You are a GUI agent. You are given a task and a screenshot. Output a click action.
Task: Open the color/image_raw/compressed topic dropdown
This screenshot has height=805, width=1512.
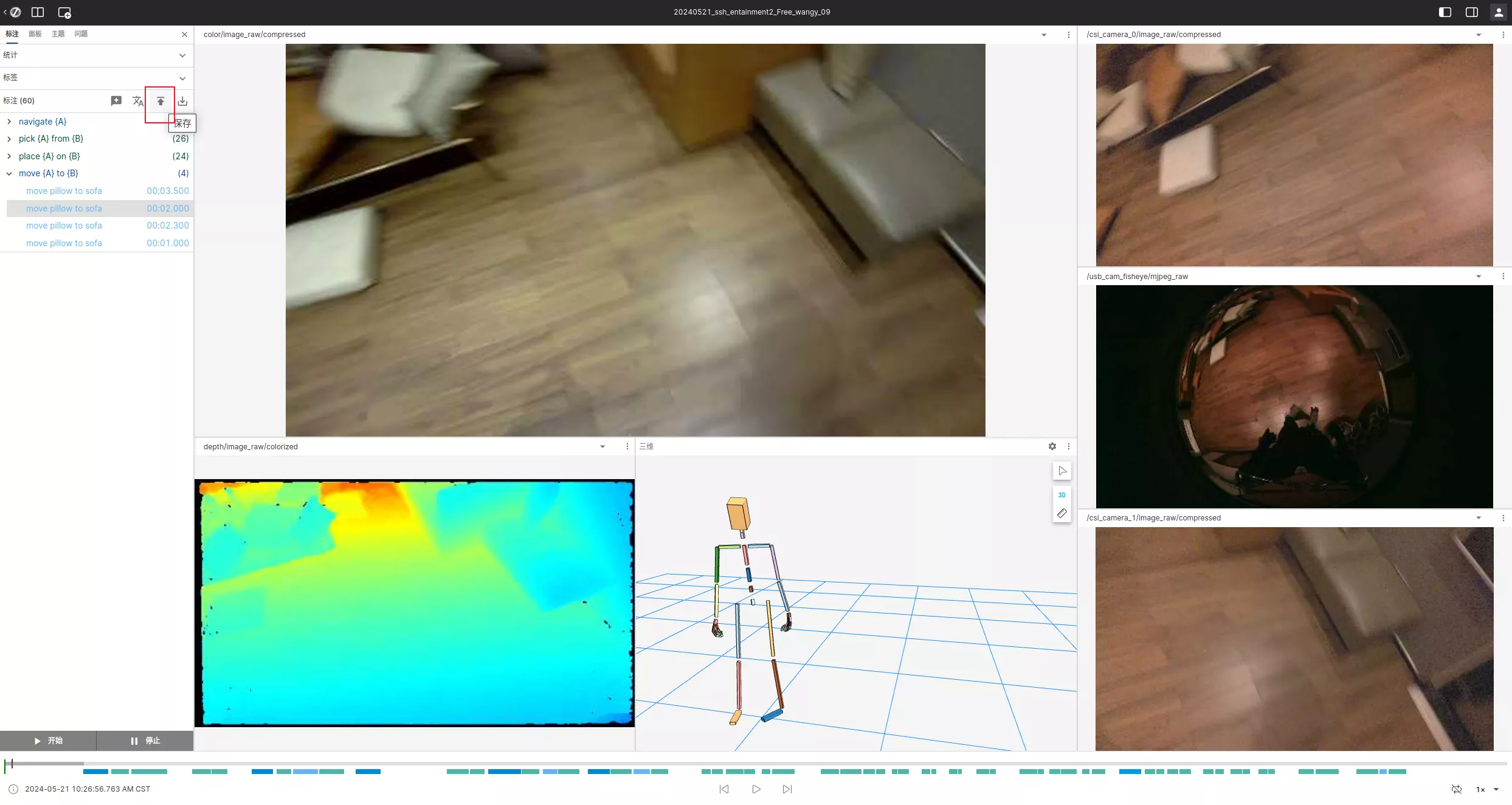[x=1044, y=35]
